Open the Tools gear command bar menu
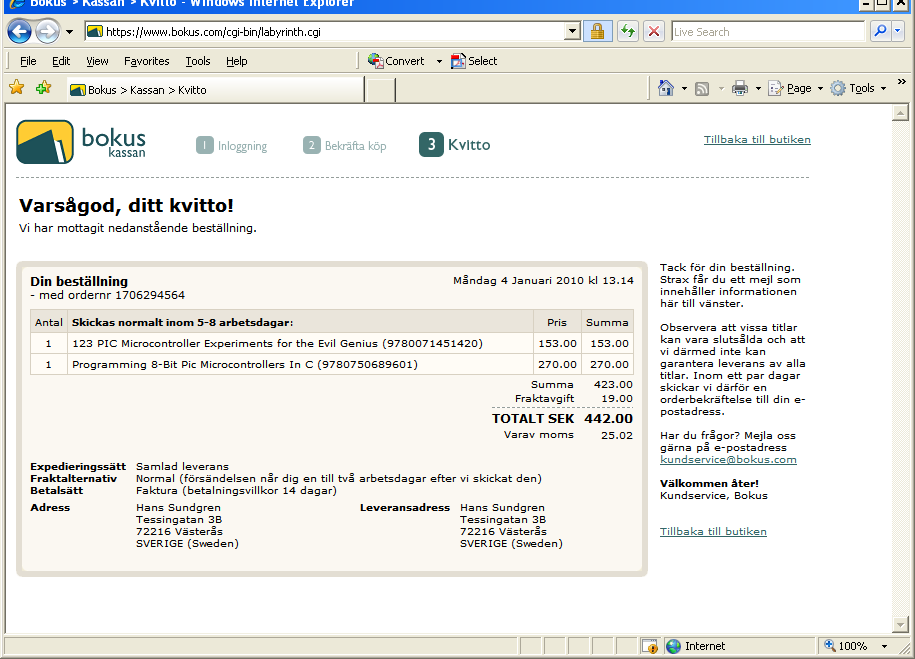The image size is (915, 659). 858,88
